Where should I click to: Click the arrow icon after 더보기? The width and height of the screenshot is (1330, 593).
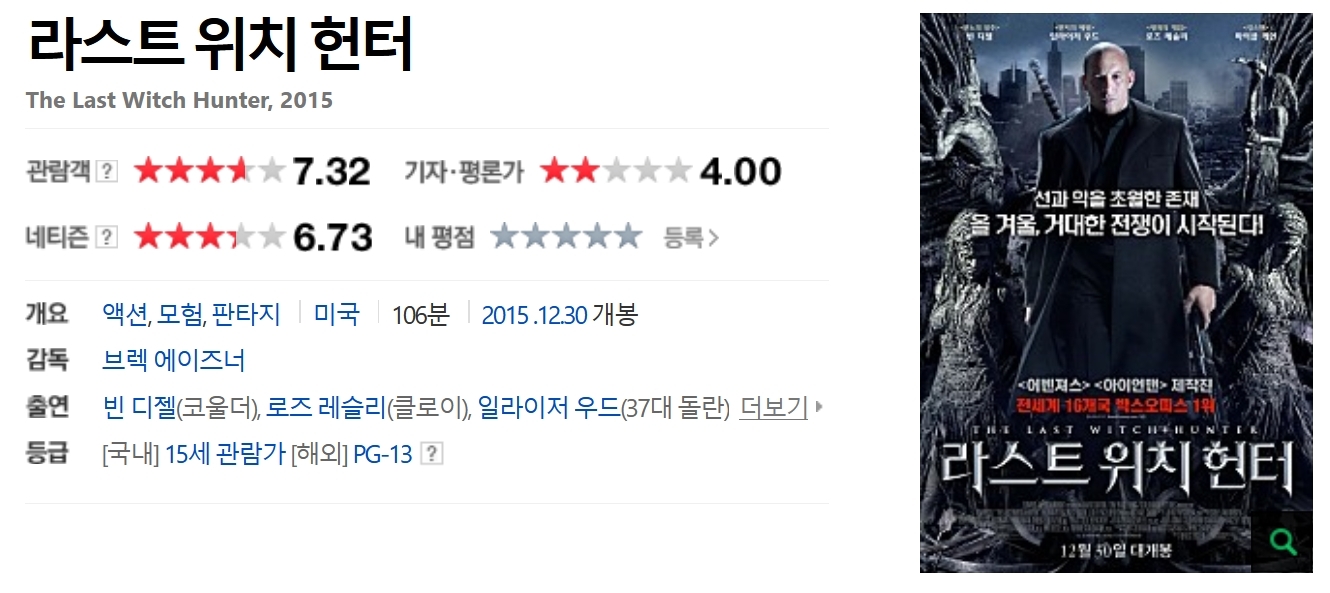pos(819,407)
